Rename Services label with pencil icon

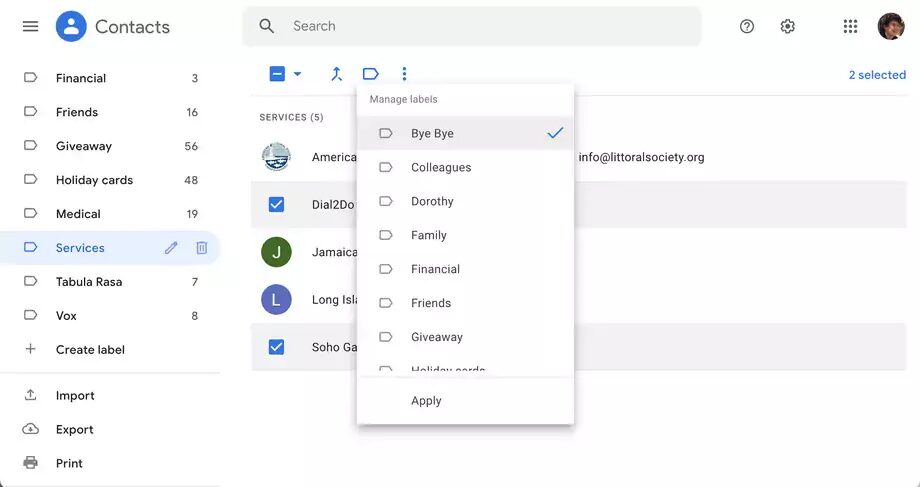pos(171,248)
